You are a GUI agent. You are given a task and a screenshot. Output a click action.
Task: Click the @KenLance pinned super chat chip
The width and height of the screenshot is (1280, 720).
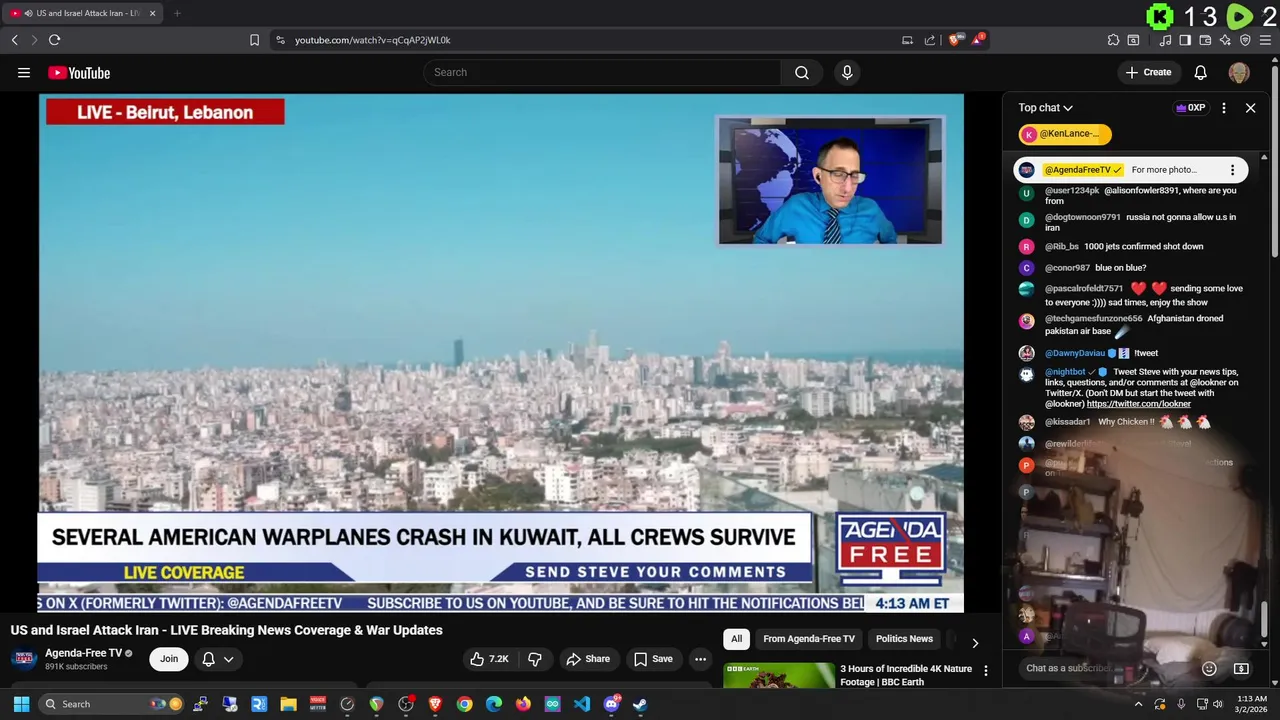coord(1065,134)
